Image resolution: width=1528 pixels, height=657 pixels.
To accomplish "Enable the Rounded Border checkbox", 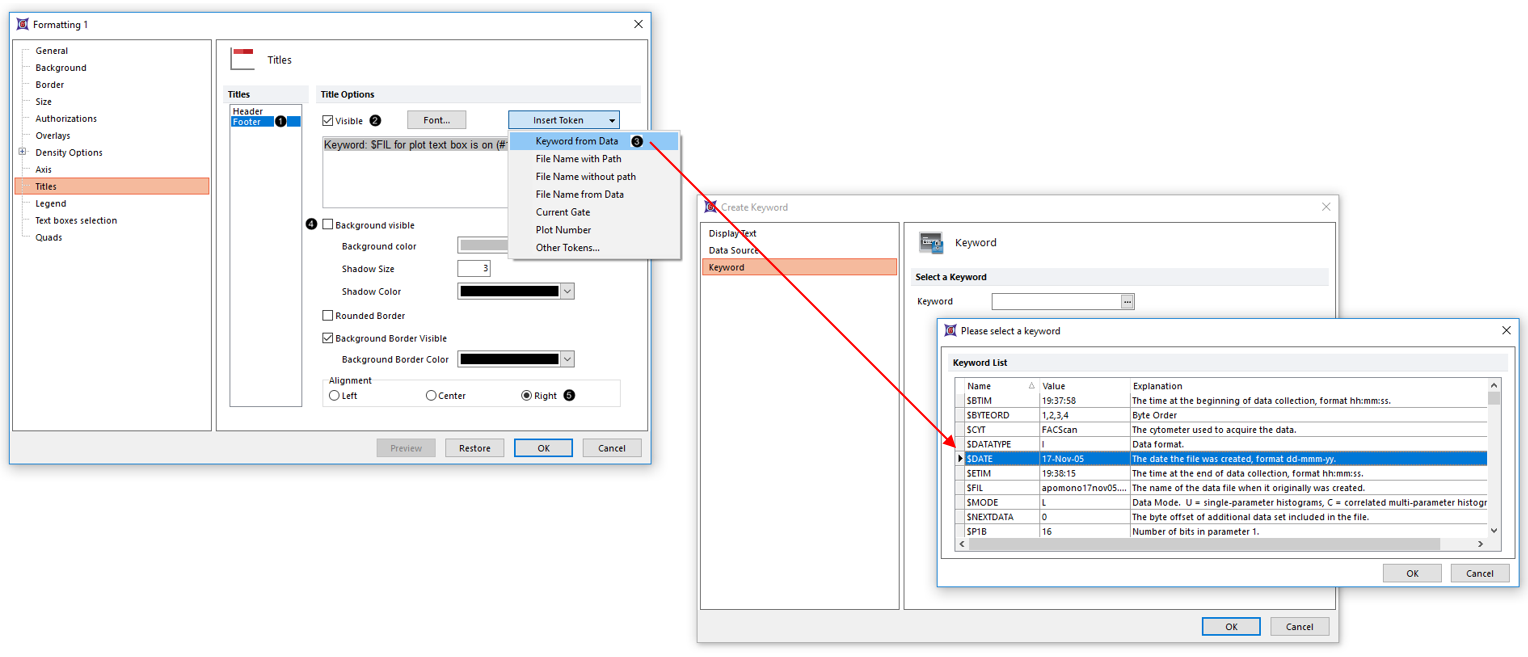I will pyautogui.click(x=328, y=316).
